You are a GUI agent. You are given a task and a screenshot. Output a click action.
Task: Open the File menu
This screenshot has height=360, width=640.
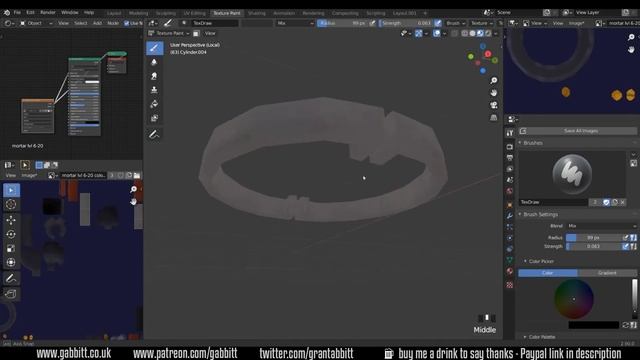click(x=17, y=13)
